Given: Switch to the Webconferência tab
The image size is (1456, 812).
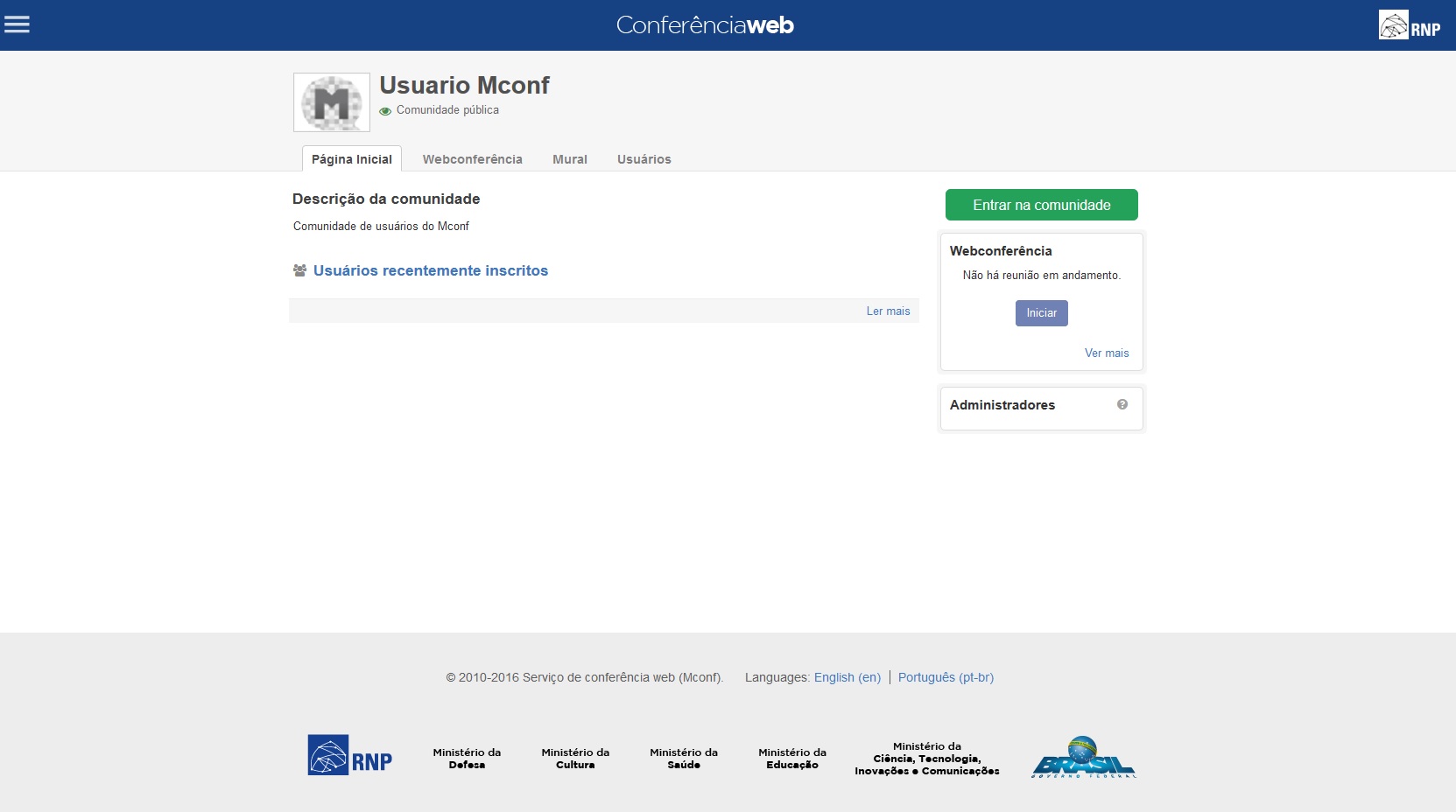Looking at the screenshot, I should (x=472, y=159).
